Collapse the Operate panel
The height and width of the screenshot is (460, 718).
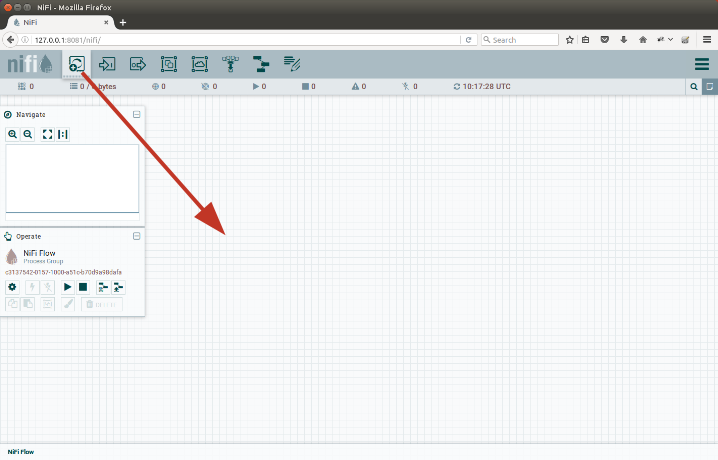coord(136,236)
